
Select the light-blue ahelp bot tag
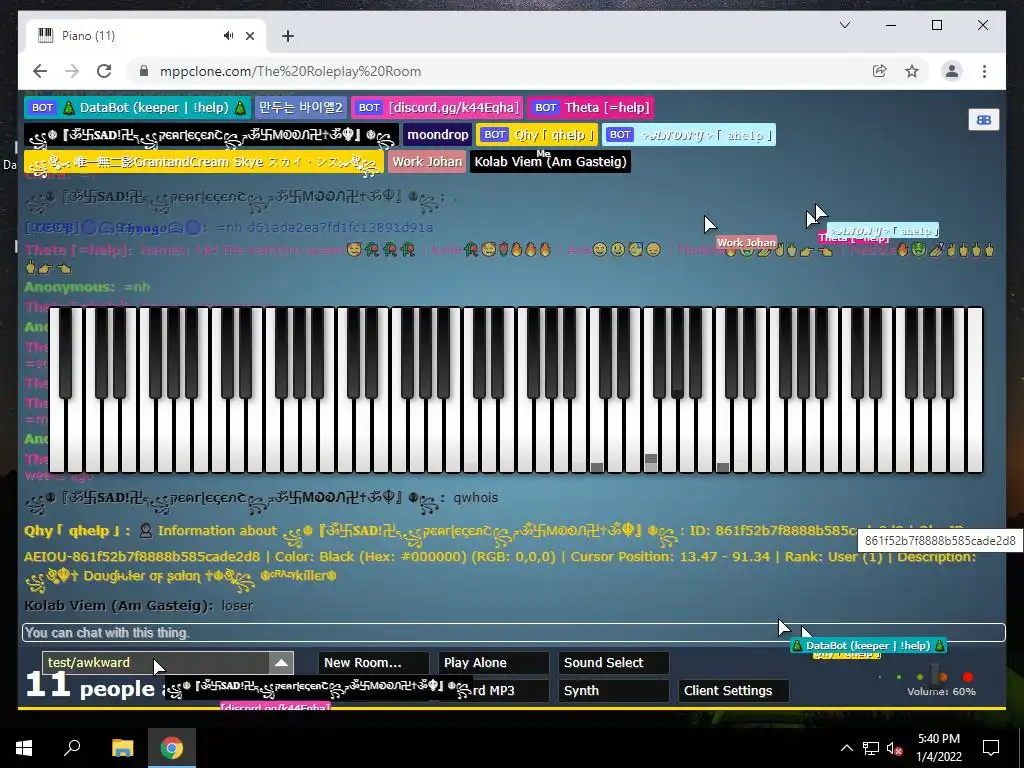[689, 135]
